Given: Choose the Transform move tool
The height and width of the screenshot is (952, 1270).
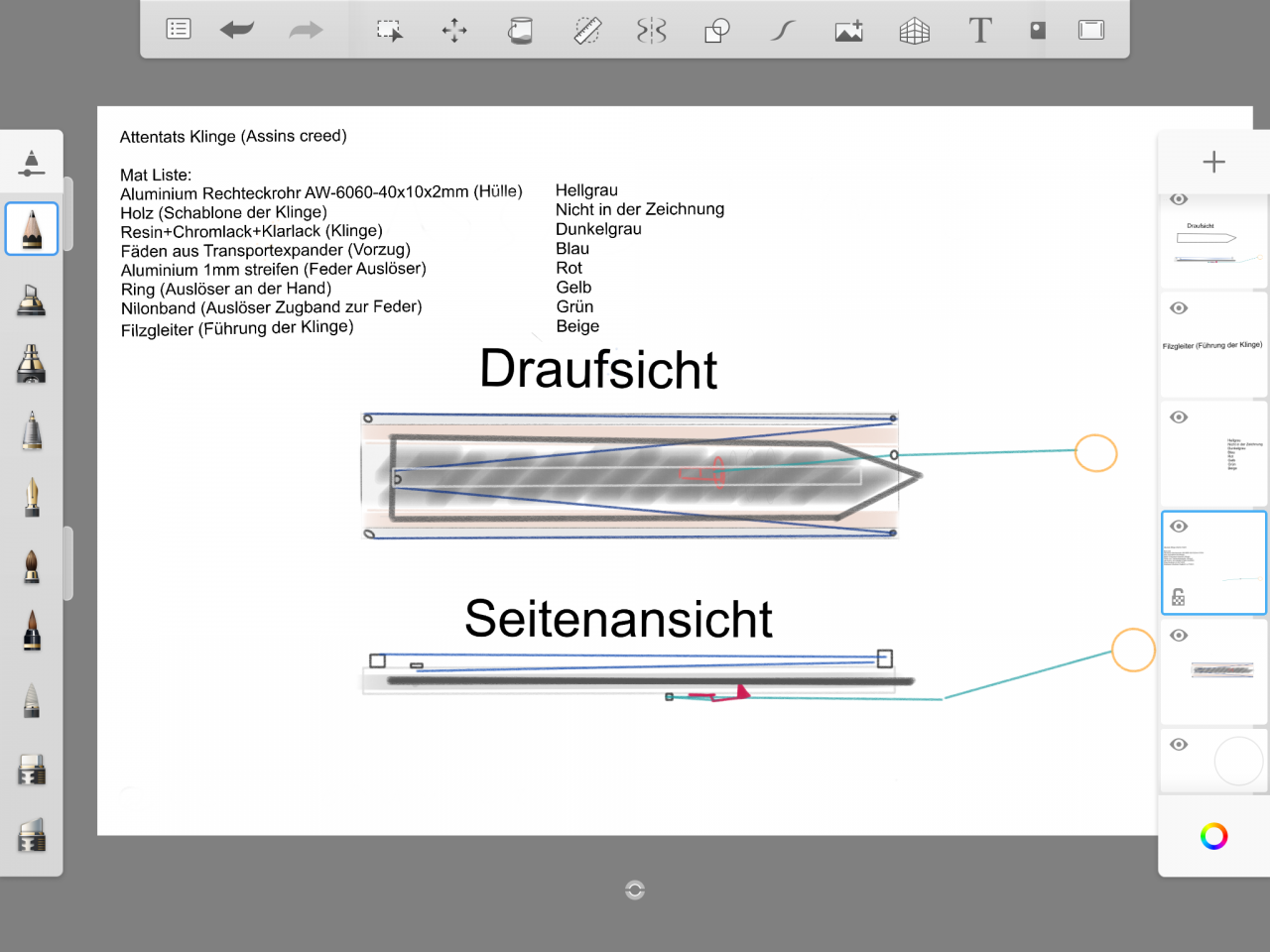Looking at the screenshot, I should [454, 31].
